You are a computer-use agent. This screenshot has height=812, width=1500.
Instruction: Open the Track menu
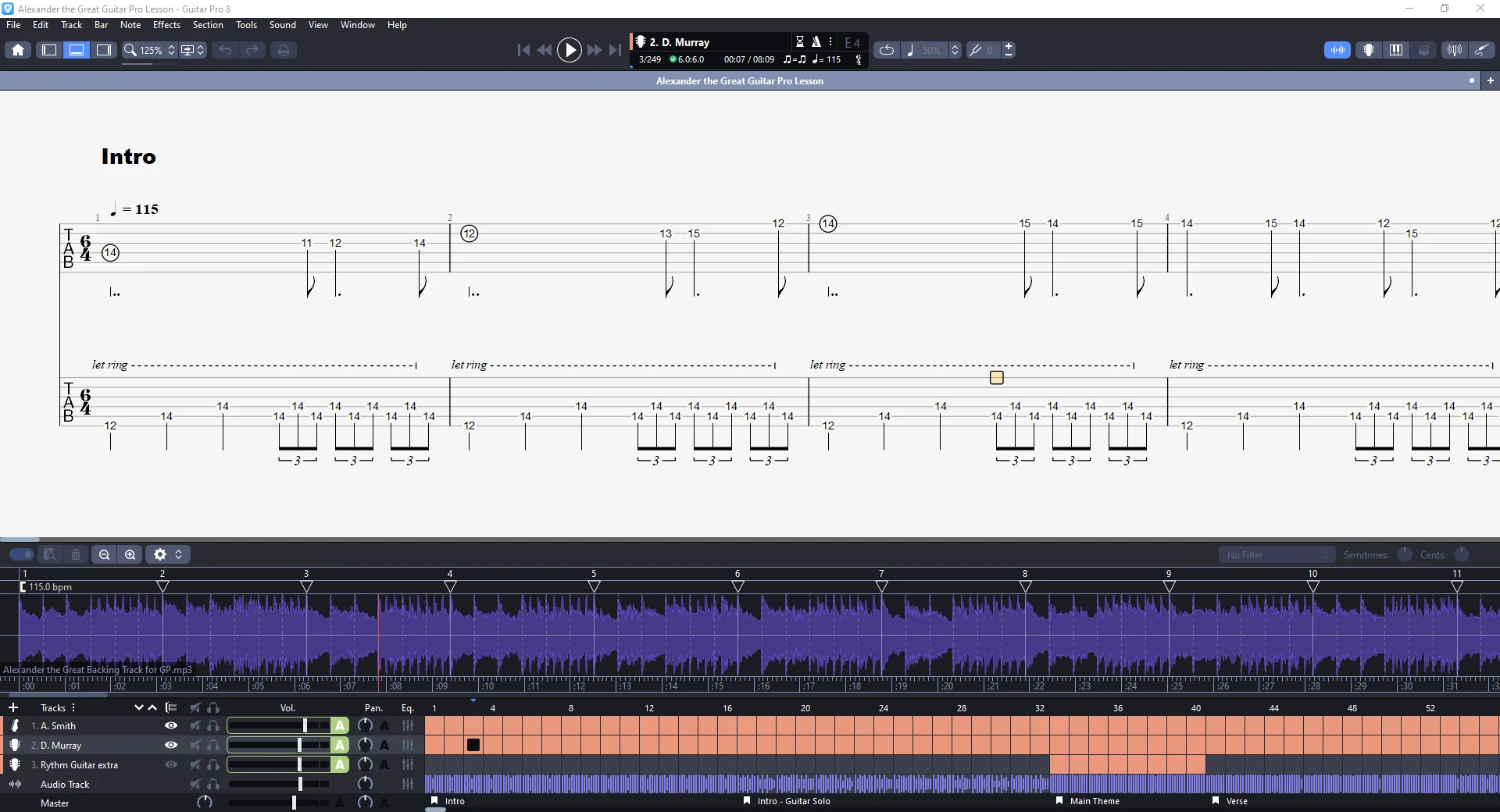[x=71, y=25]
